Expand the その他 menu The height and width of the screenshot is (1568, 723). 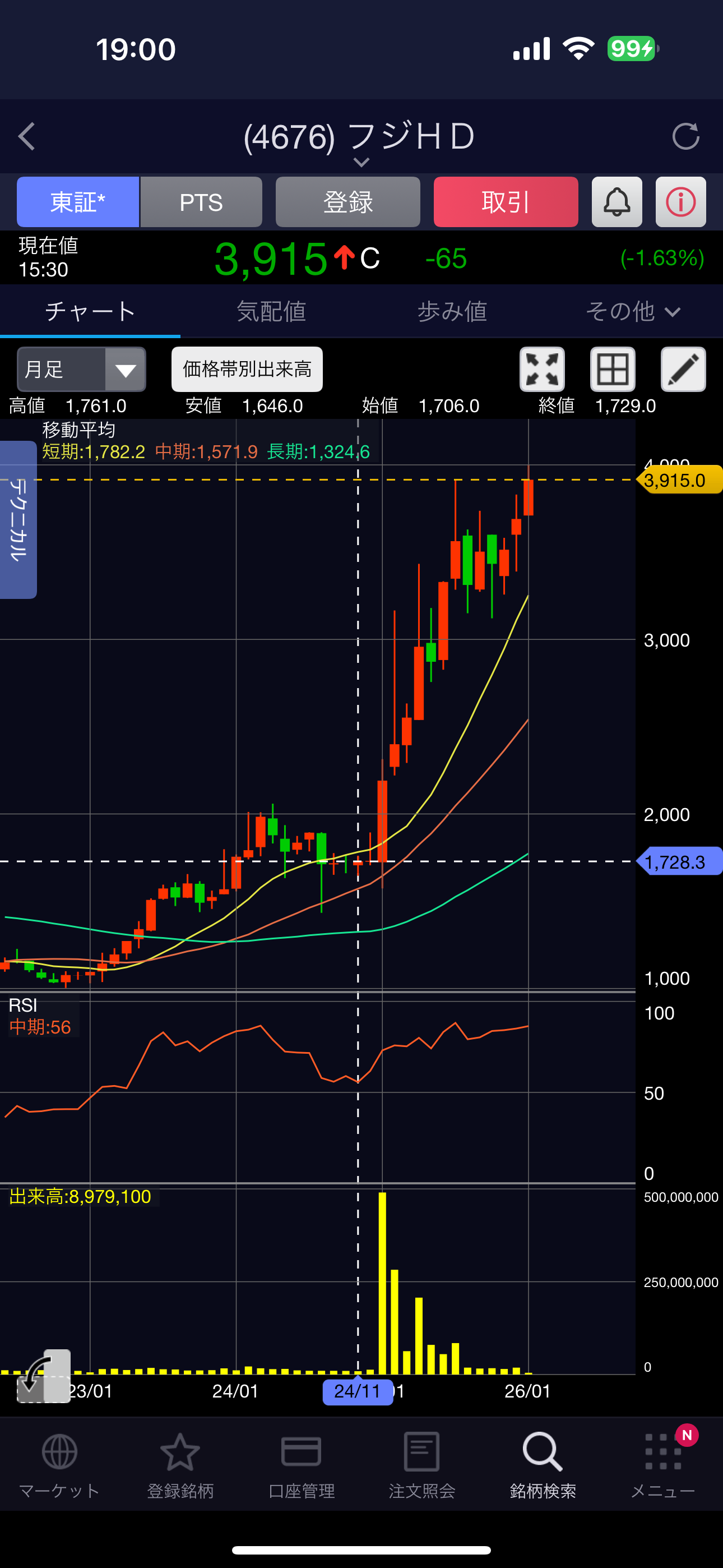pos(632,312)
